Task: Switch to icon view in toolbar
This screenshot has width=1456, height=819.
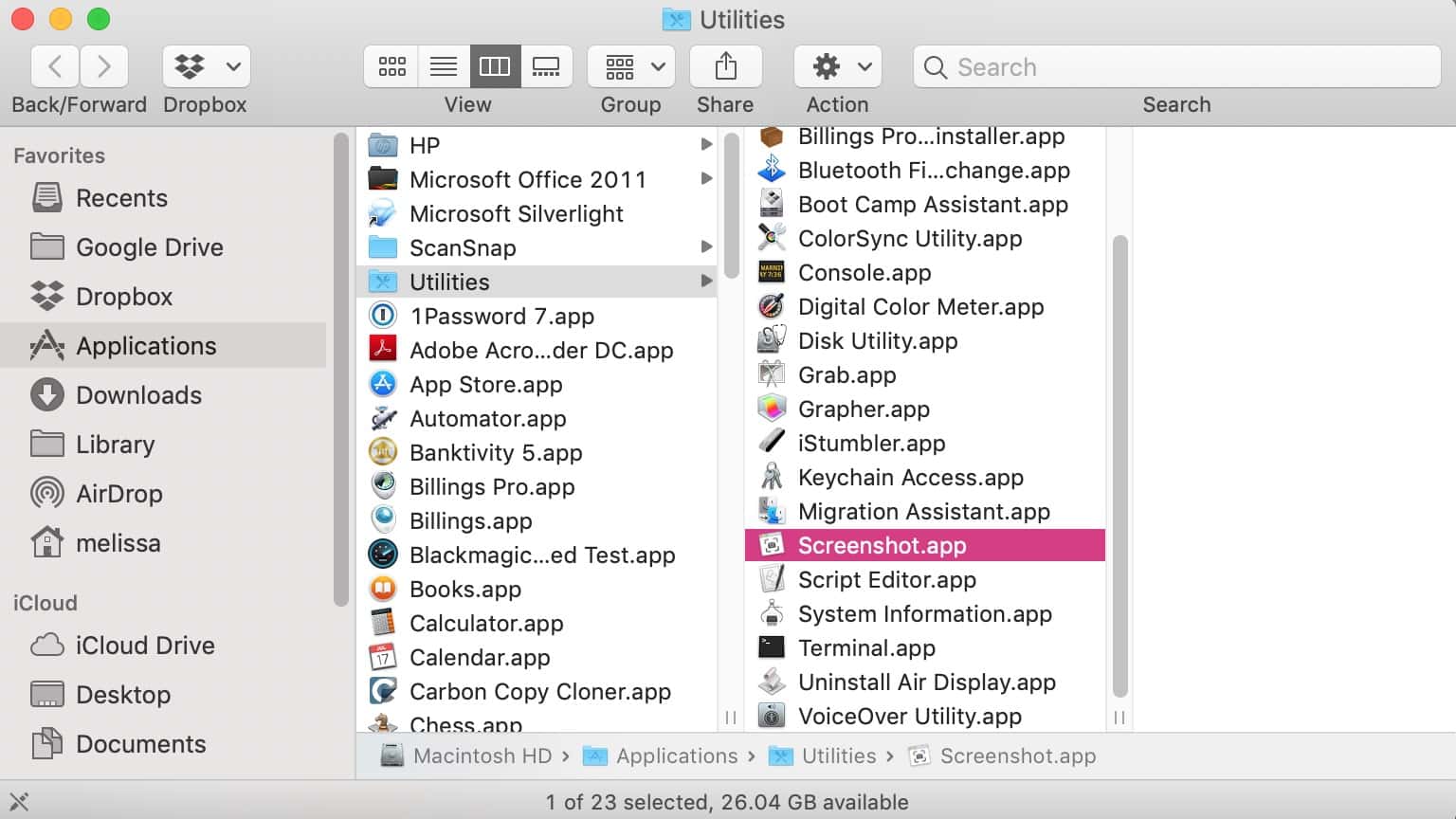Action: (391, 66)
